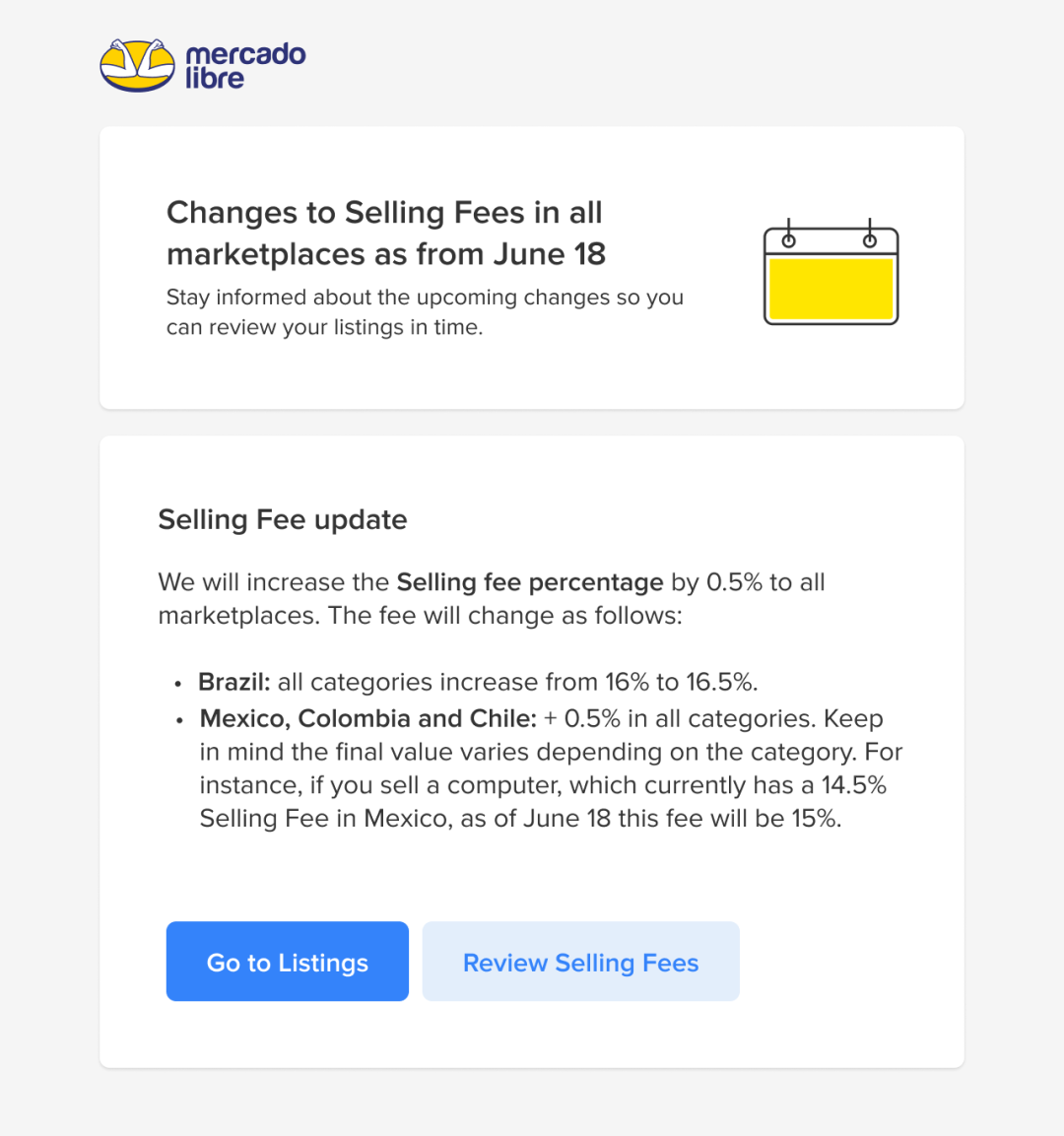
Task: Click the "0.5%" figure in the intro sentence
Action: tap(734, 582)
